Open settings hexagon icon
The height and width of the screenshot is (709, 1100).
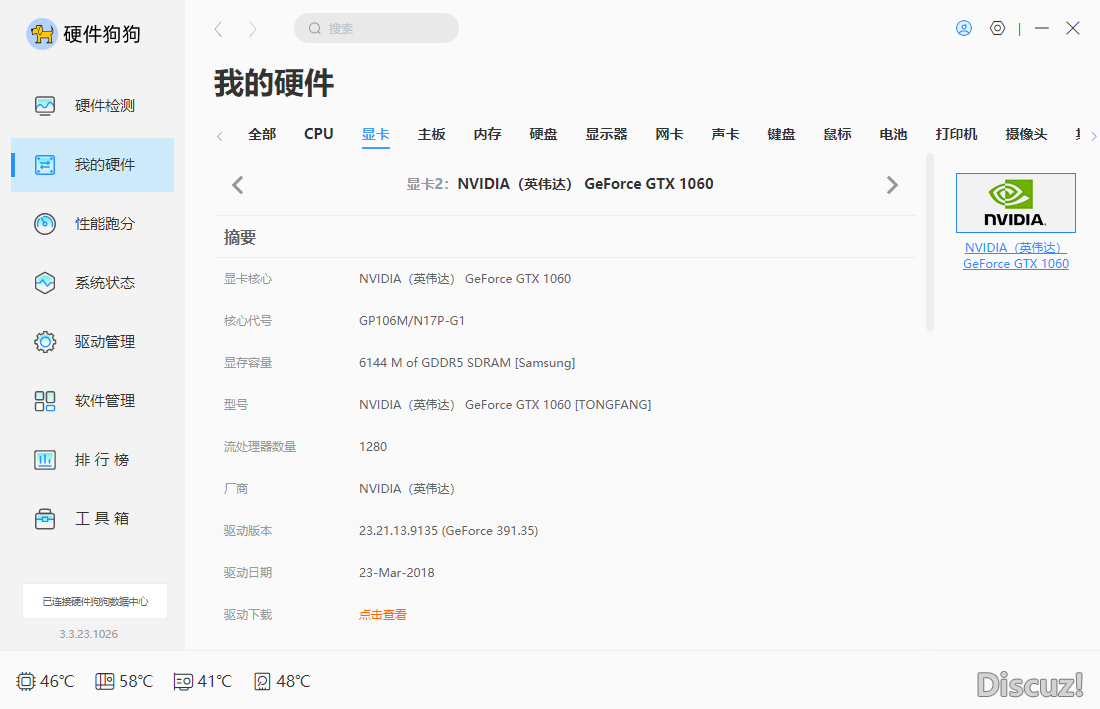click(998, 28)
